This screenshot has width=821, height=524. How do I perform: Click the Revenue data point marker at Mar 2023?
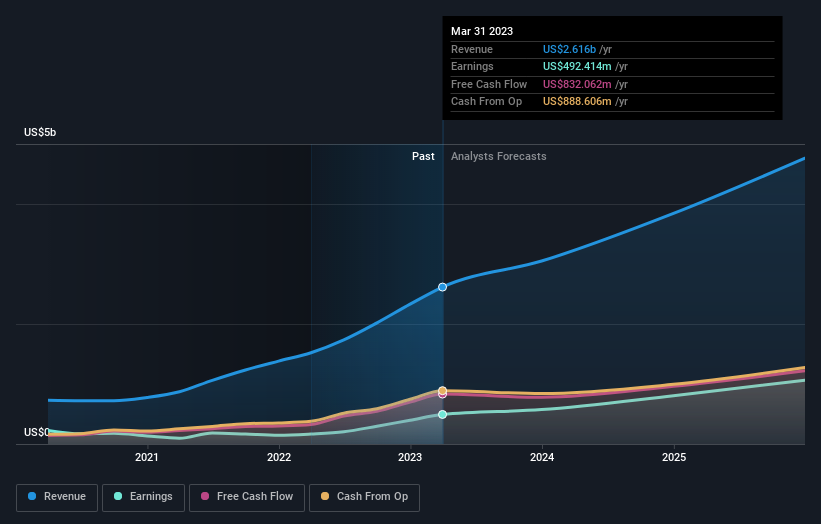[x=442, y=287]
